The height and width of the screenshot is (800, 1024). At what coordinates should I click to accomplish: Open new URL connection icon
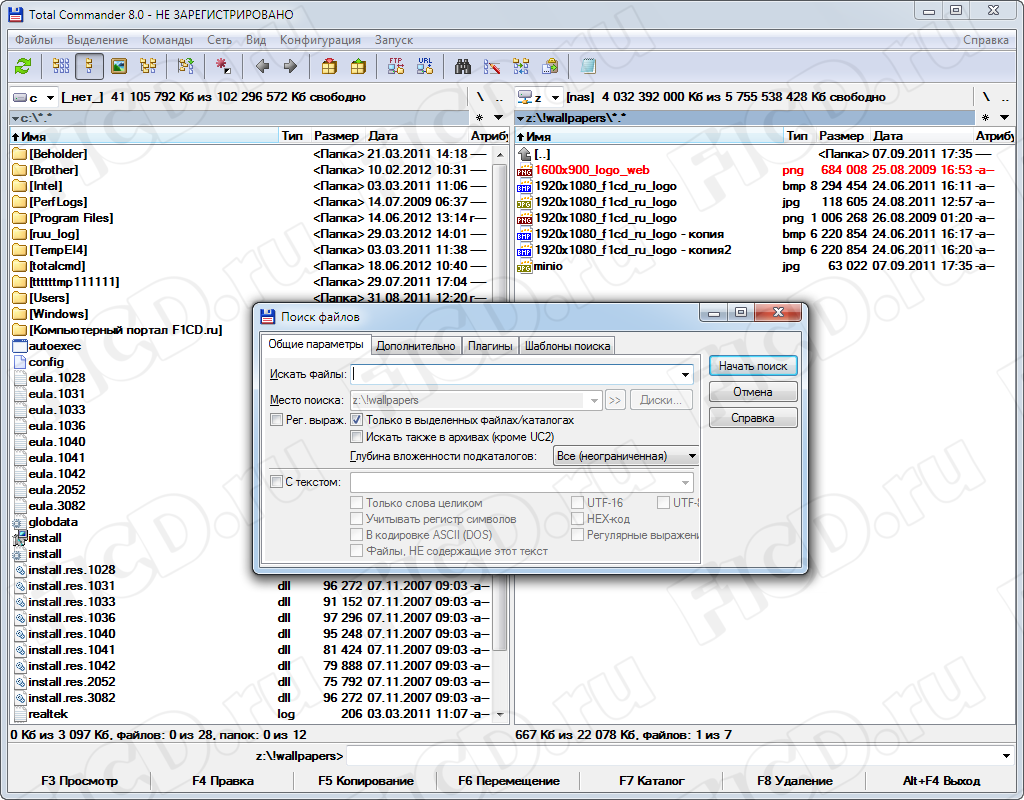(425, 66)
